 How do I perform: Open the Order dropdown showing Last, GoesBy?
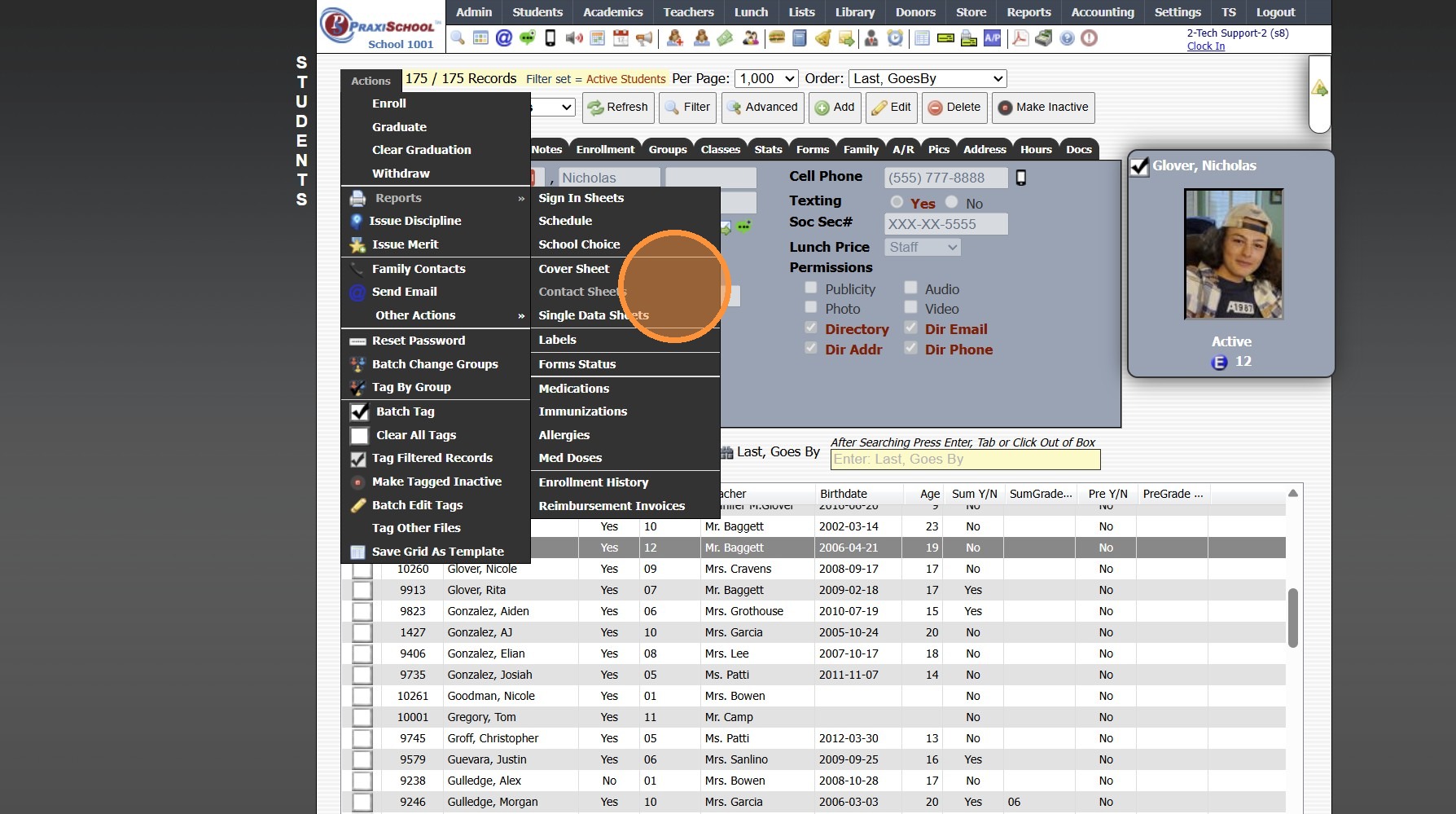928,79
